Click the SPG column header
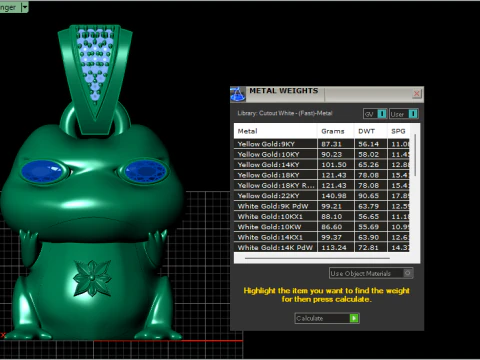This screenshot has height=360, width=480. click(399, 131)
